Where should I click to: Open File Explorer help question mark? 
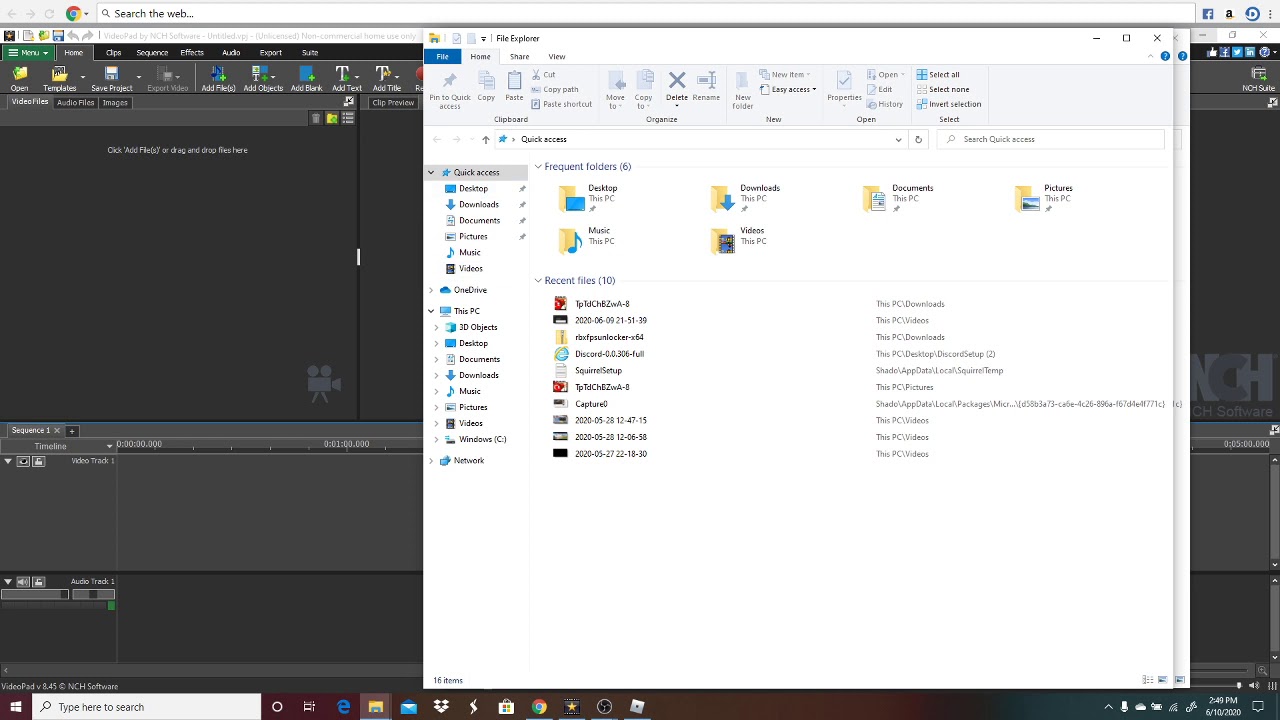click(x=1165, y=56)
